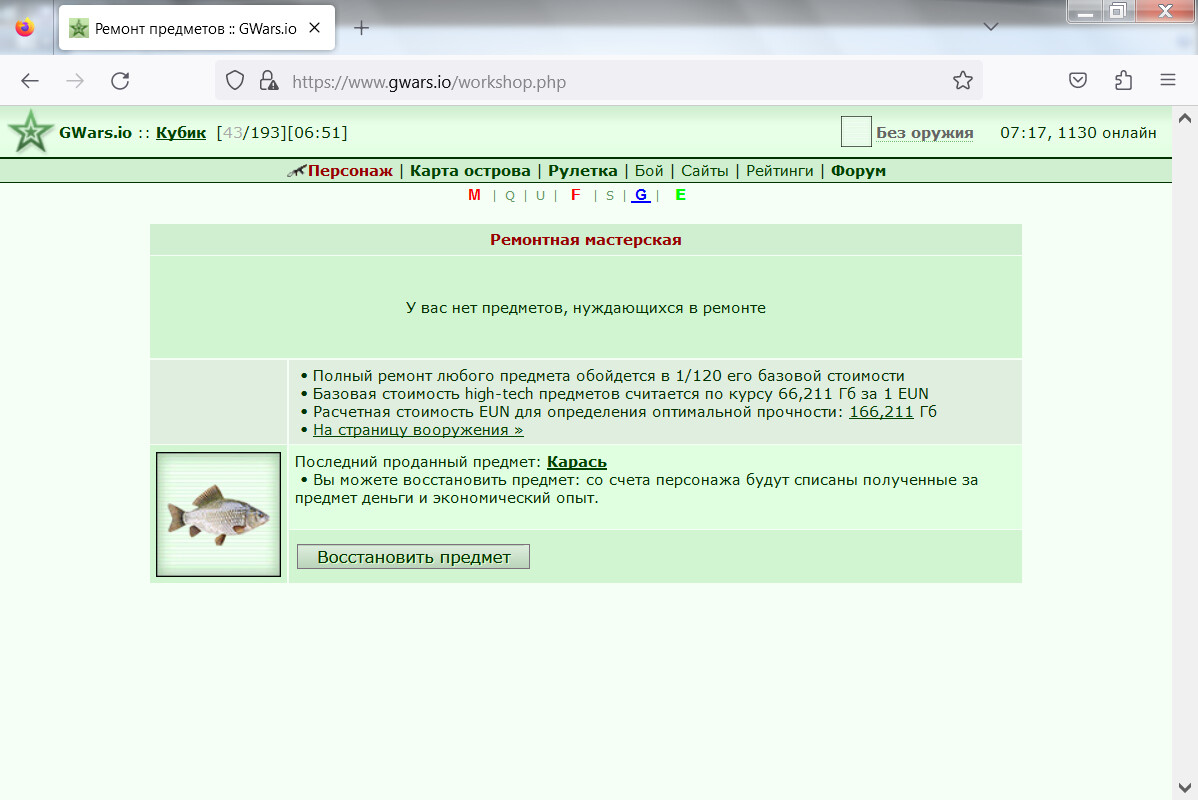1198x800 pixels.
Task: Click the U shortcut link
Action: pyautogui.click(x=540, y=196)
